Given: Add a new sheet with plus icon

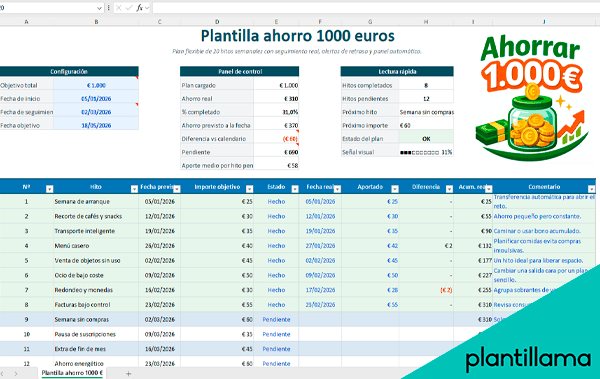Looking at the screenshot, I should coord(129,374).
